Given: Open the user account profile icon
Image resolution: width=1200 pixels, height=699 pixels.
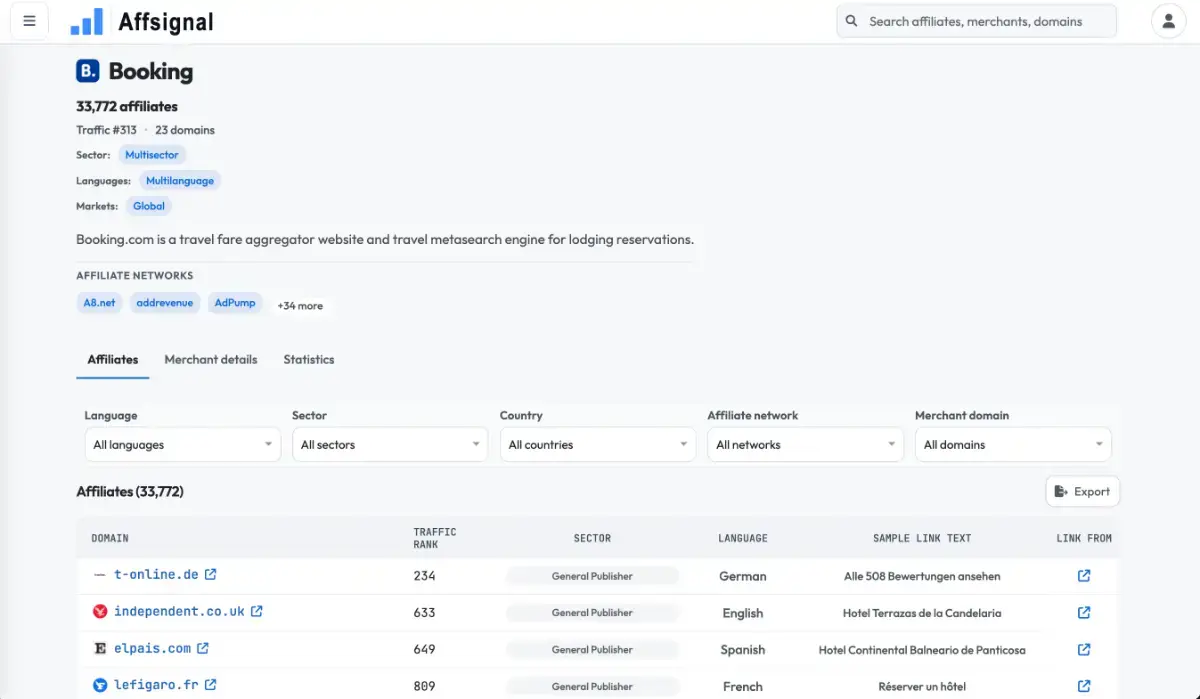Looking at the screenshot, I should (1168, 21).
